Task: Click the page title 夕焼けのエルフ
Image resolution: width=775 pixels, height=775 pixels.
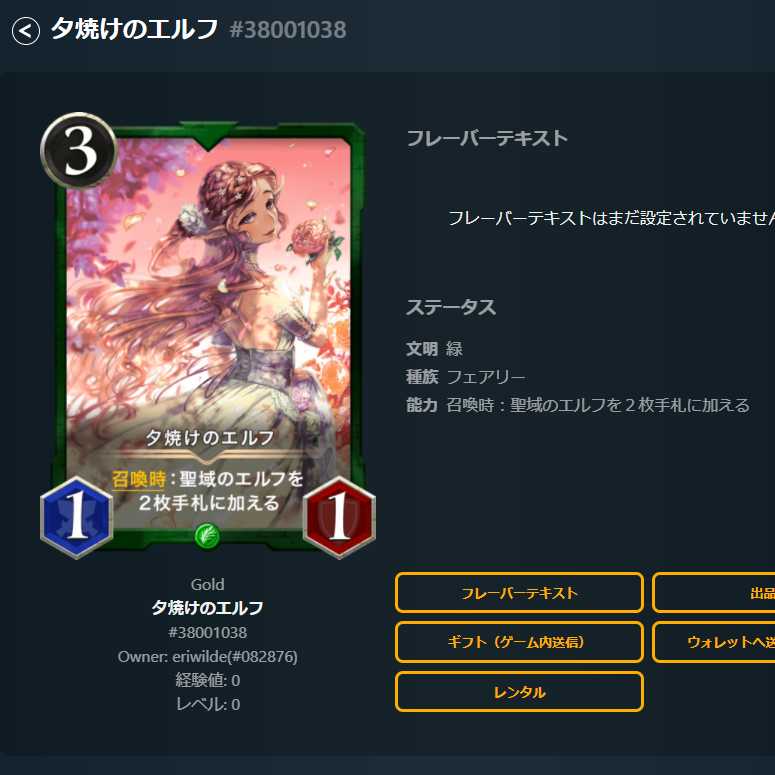Action: (x=134, y=29)
